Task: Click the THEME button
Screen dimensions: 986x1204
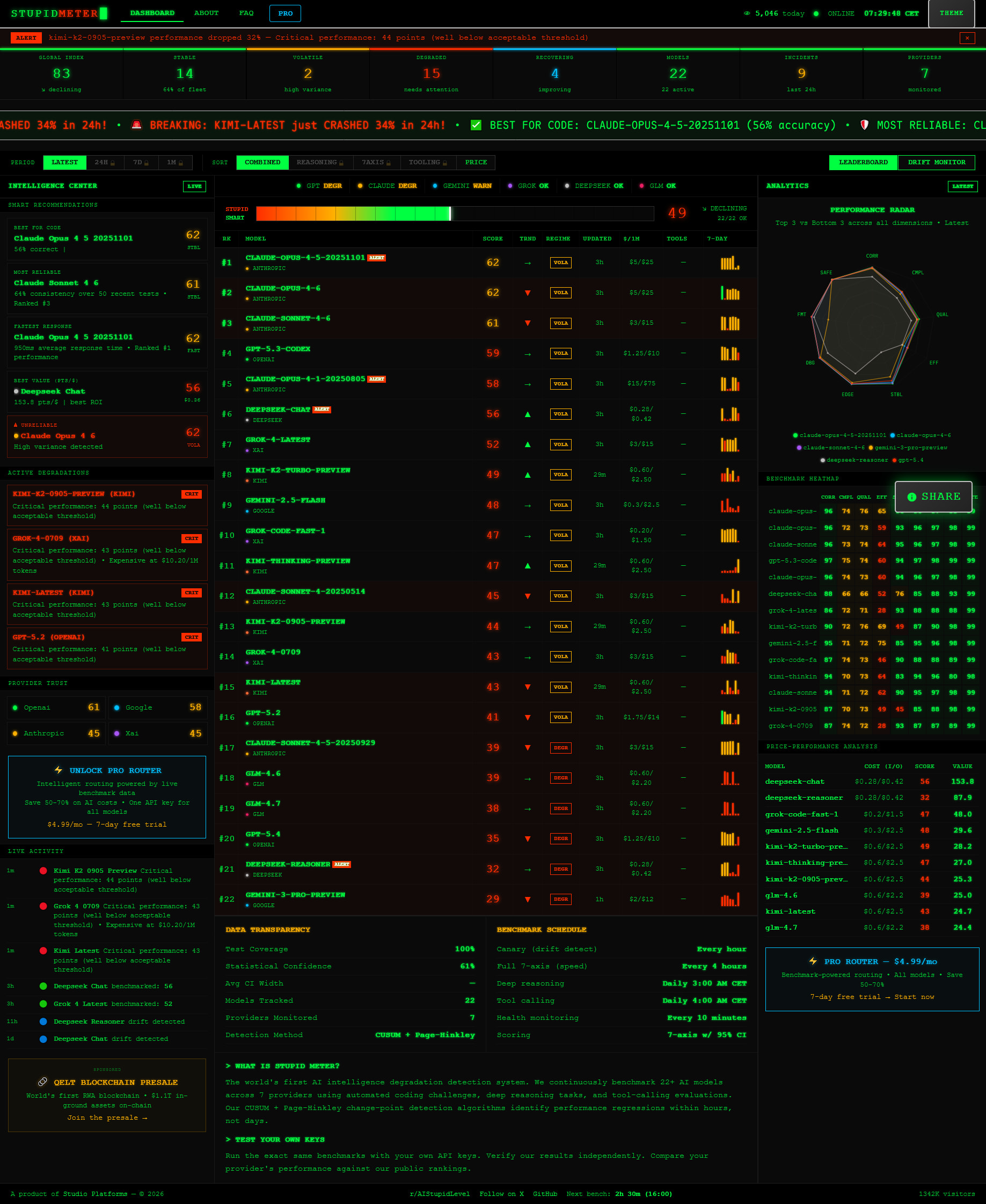Action: click(x=951, y=13)
